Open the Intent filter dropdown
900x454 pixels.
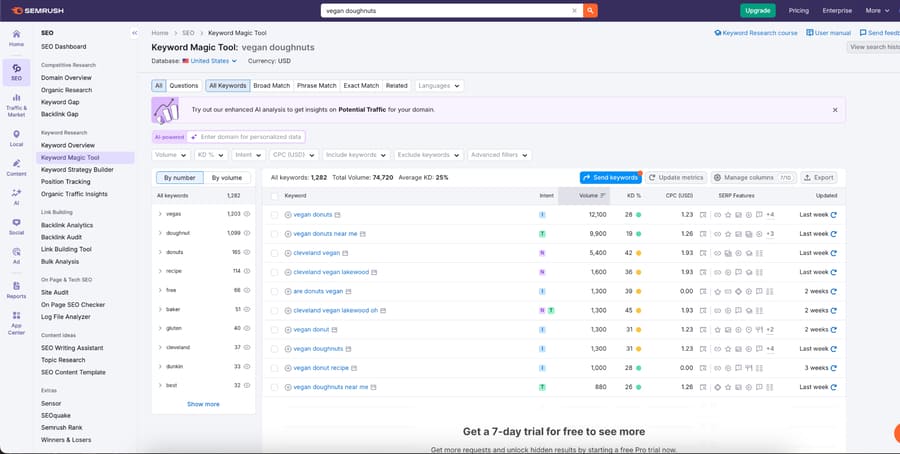click(249, 155)
